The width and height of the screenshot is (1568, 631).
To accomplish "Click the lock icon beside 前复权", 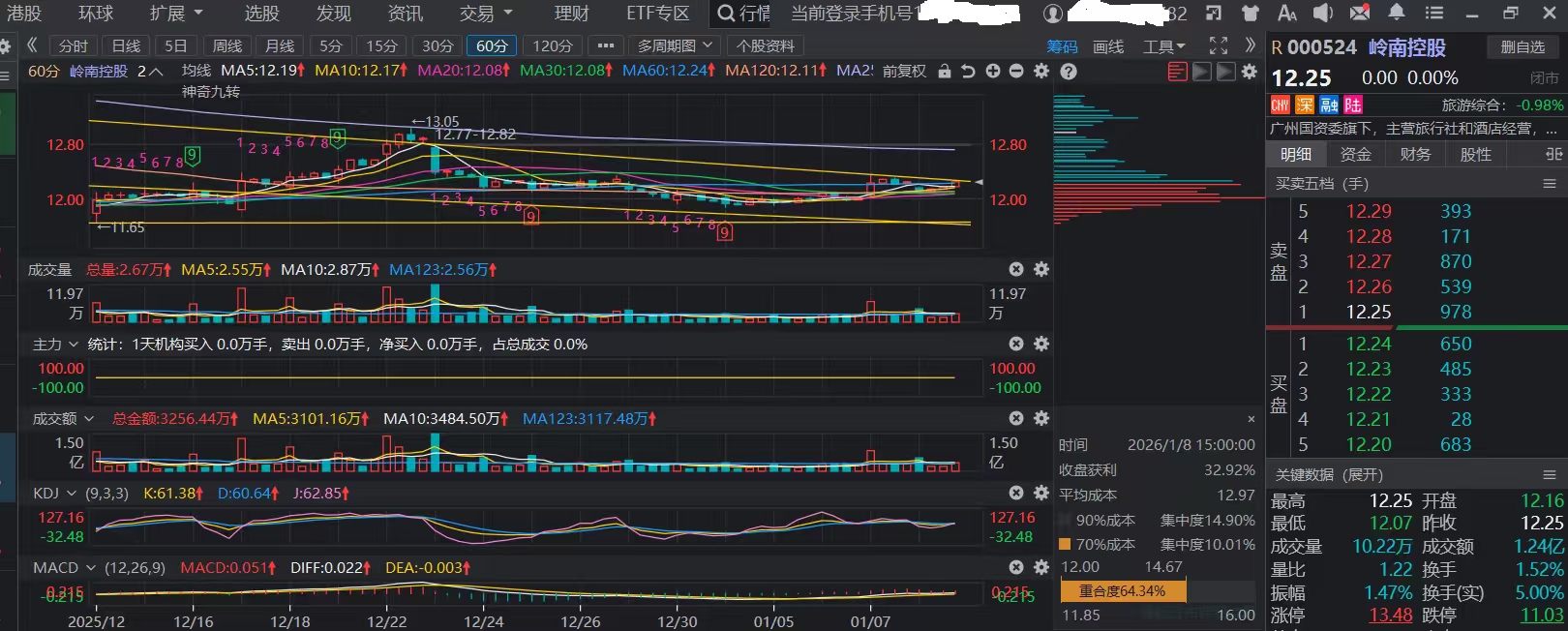I will 944,72.
